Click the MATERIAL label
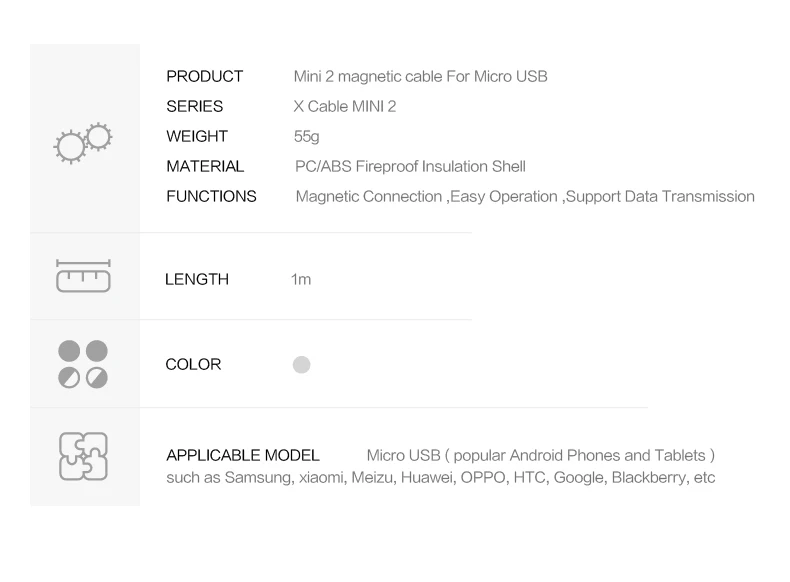790x582 pixels. point(205,167)
